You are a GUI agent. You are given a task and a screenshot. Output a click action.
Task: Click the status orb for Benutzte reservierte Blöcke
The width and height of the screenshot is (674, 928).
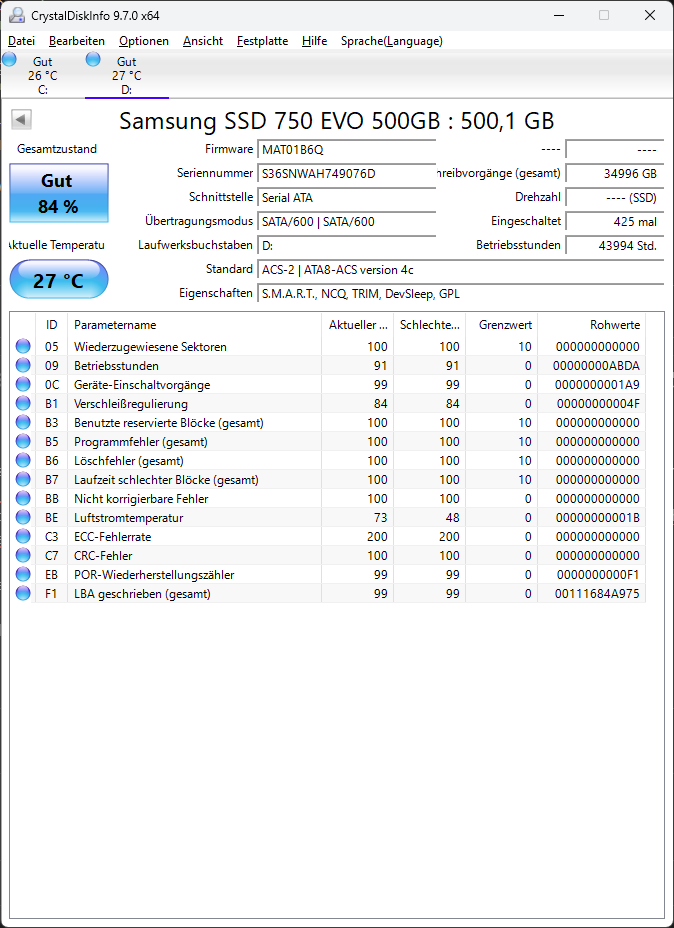[23, 422]
